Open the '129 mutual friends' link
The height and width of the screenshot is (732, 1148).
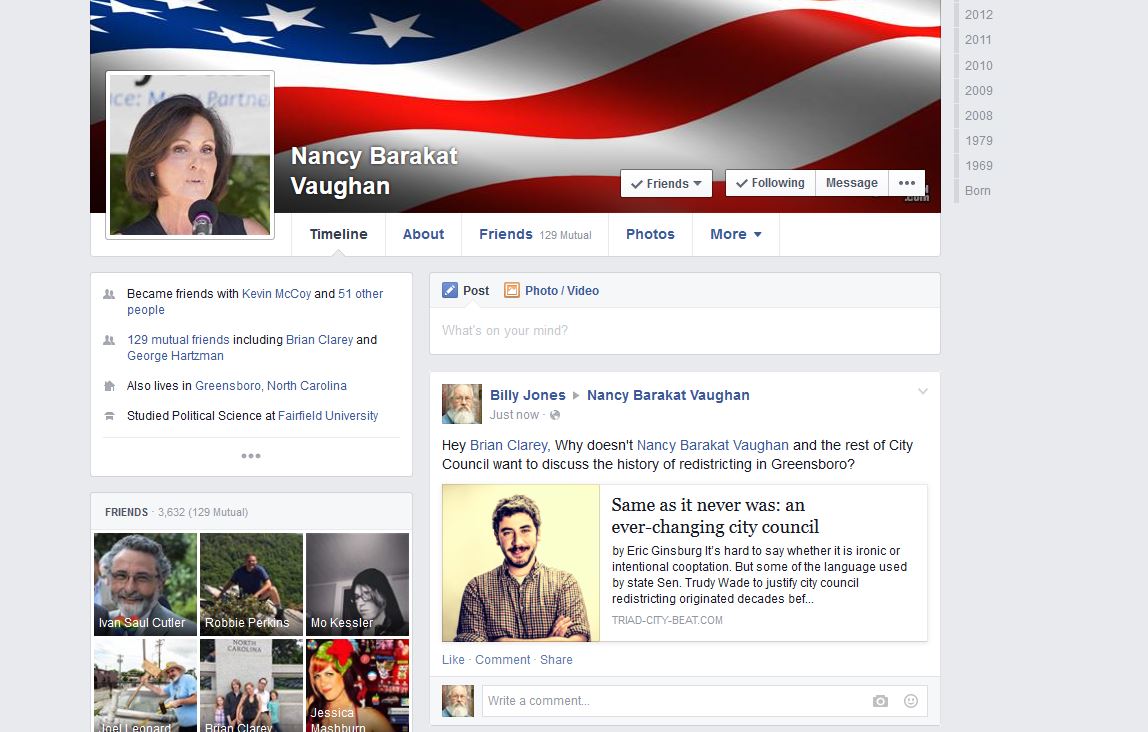point(178,340)
